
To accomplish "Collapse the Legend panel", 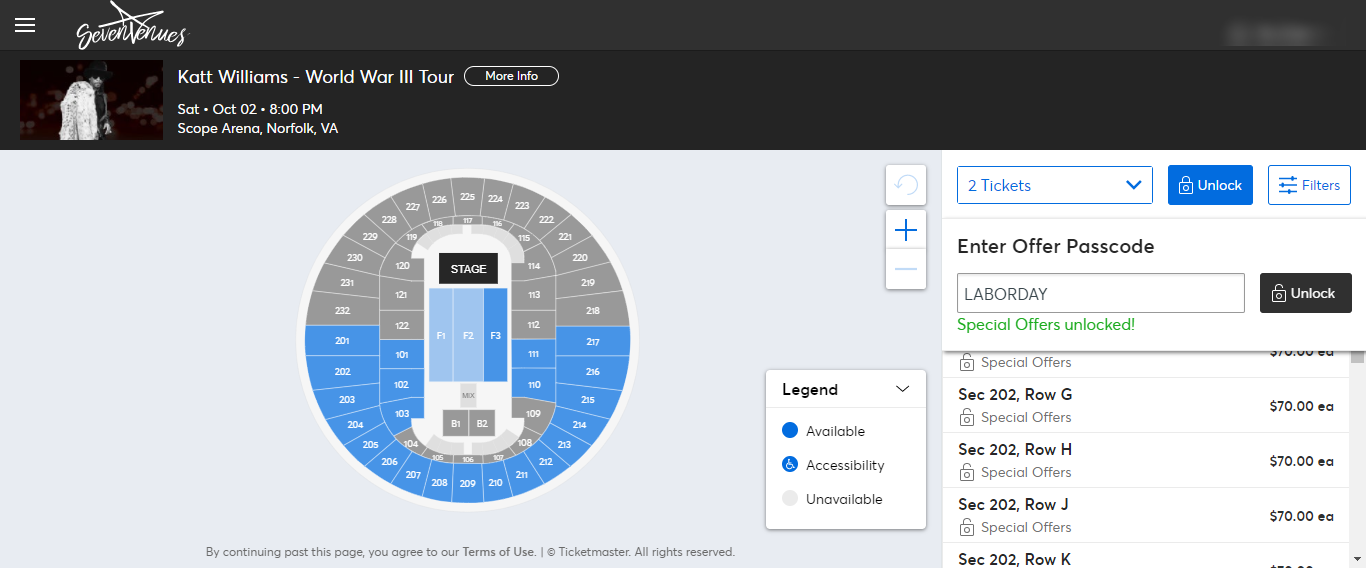I will click(x=902, y=389).
